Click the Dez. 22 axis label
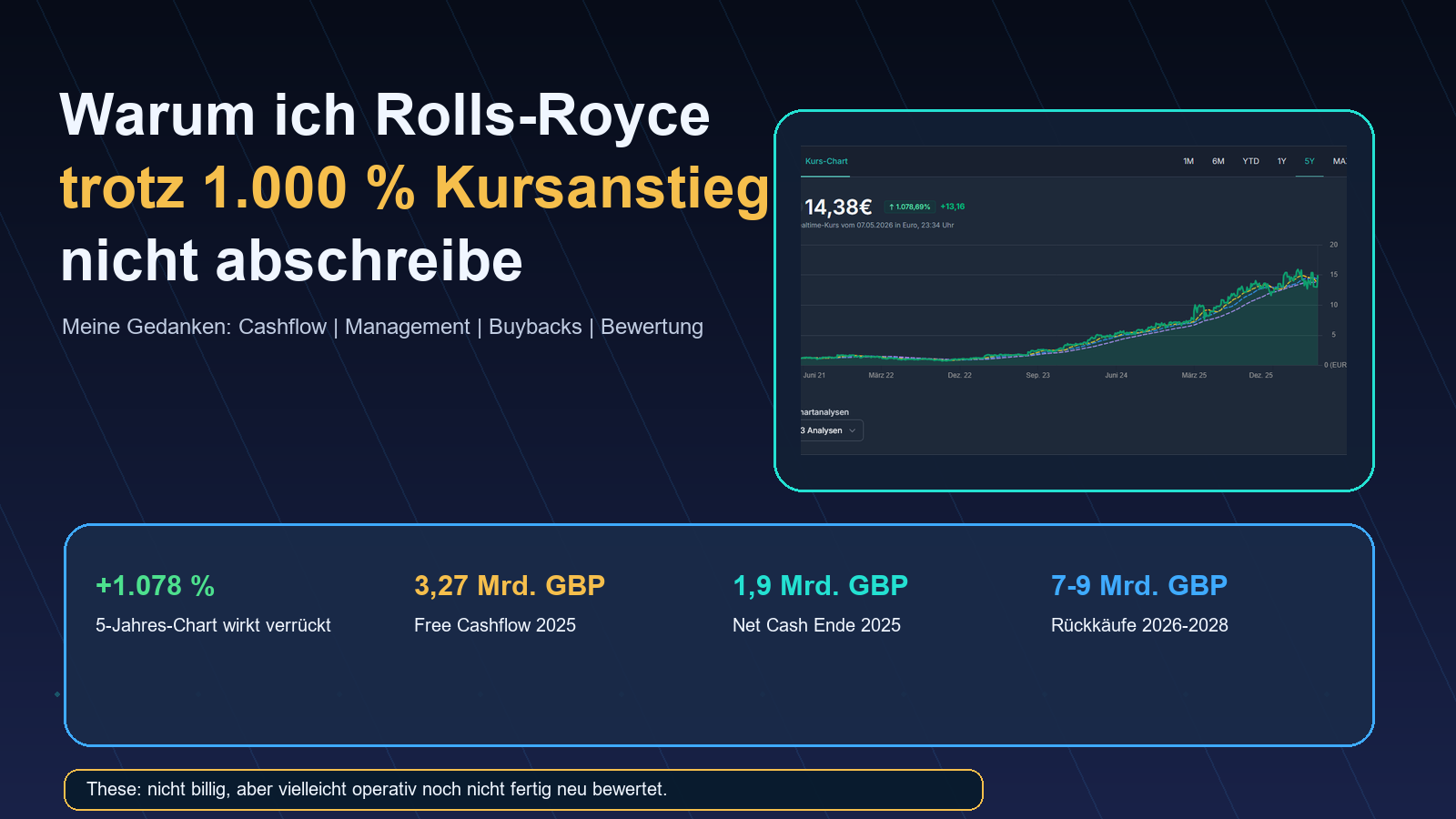This screenshot has height=819, width=1456. click(960, 375)
